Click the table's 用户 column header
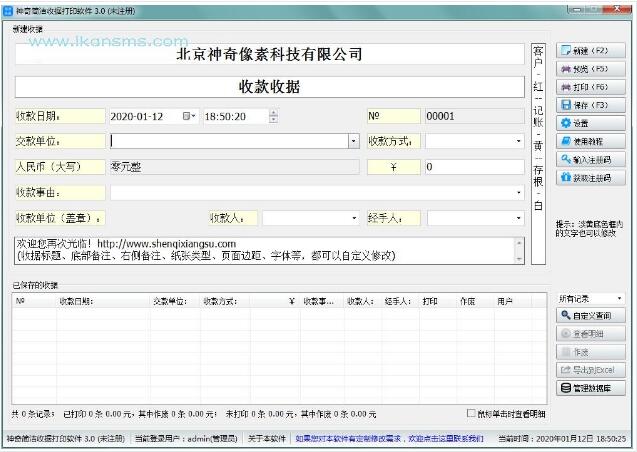 point(513,301)
